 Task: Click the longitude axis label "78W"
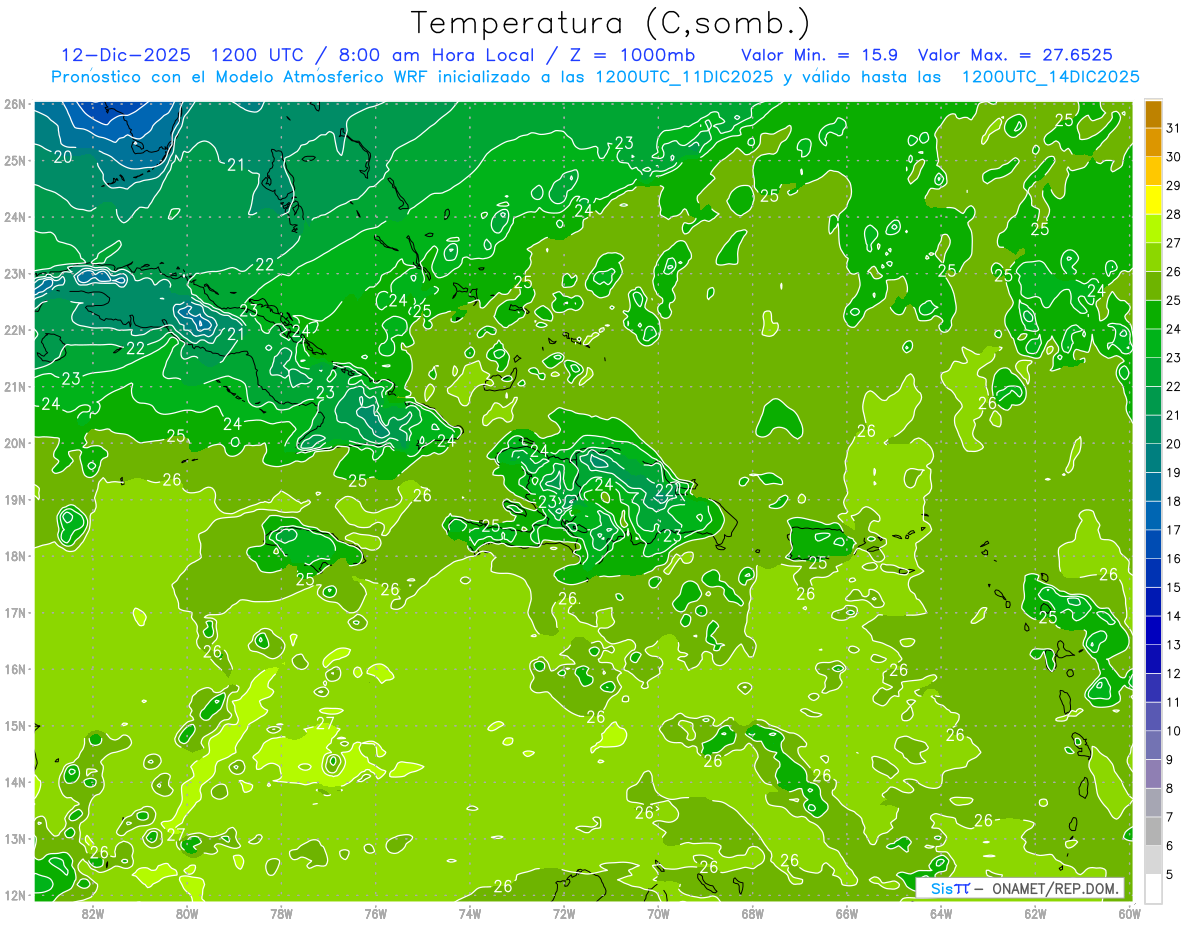(281, 913)
